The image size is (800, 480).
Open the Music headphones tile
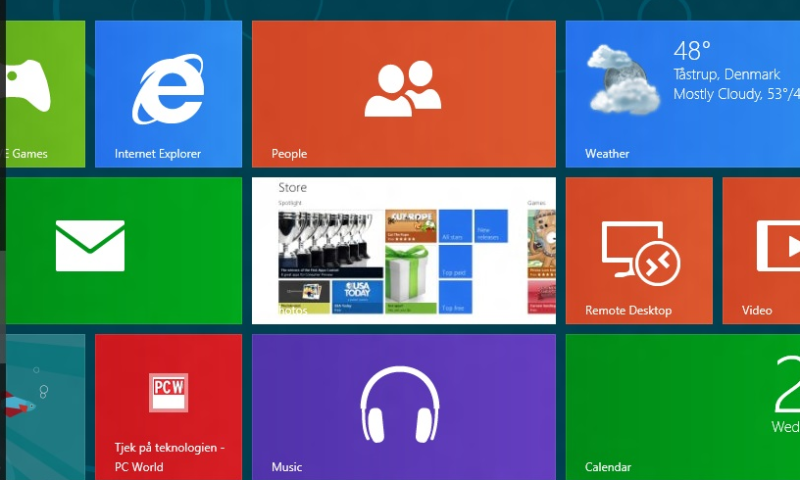pos(404,407)
